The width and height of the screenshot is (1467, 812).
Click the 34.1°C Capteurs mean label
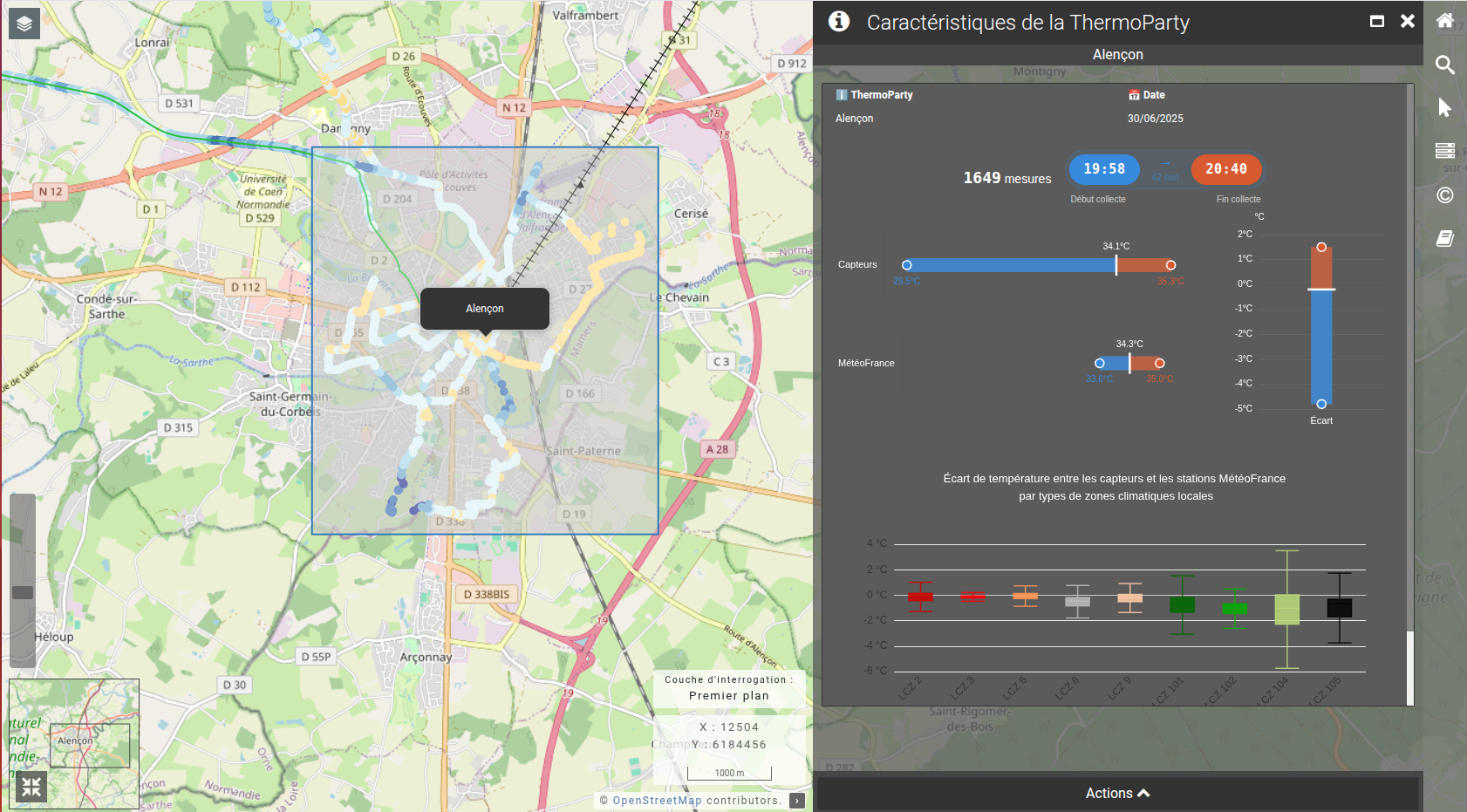tap(1116, 247)
